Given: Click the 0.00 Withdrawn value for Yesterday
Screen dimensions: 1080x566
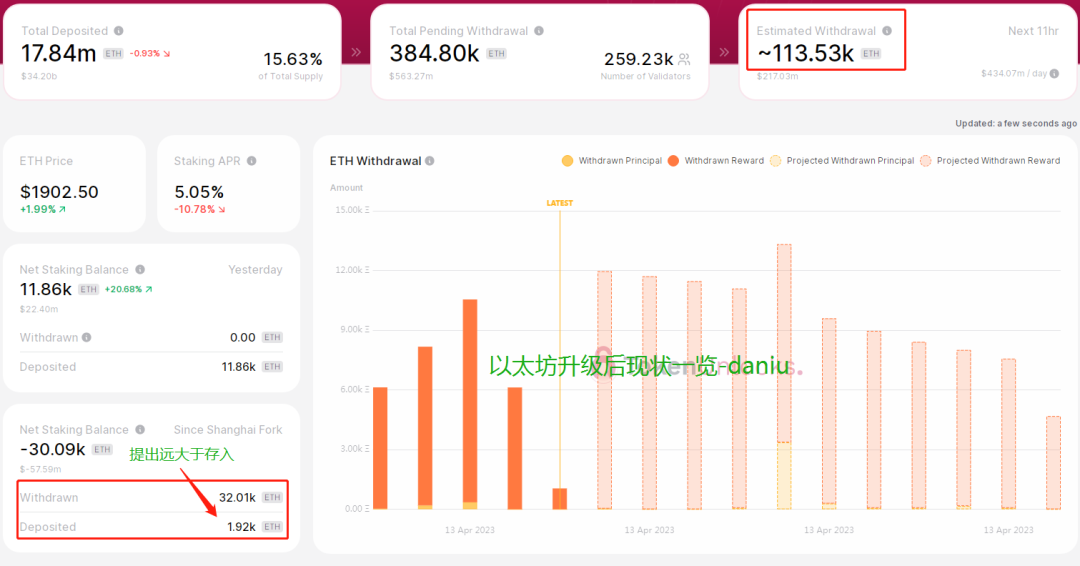Looking at the screenshot, I should pos(242,337).
